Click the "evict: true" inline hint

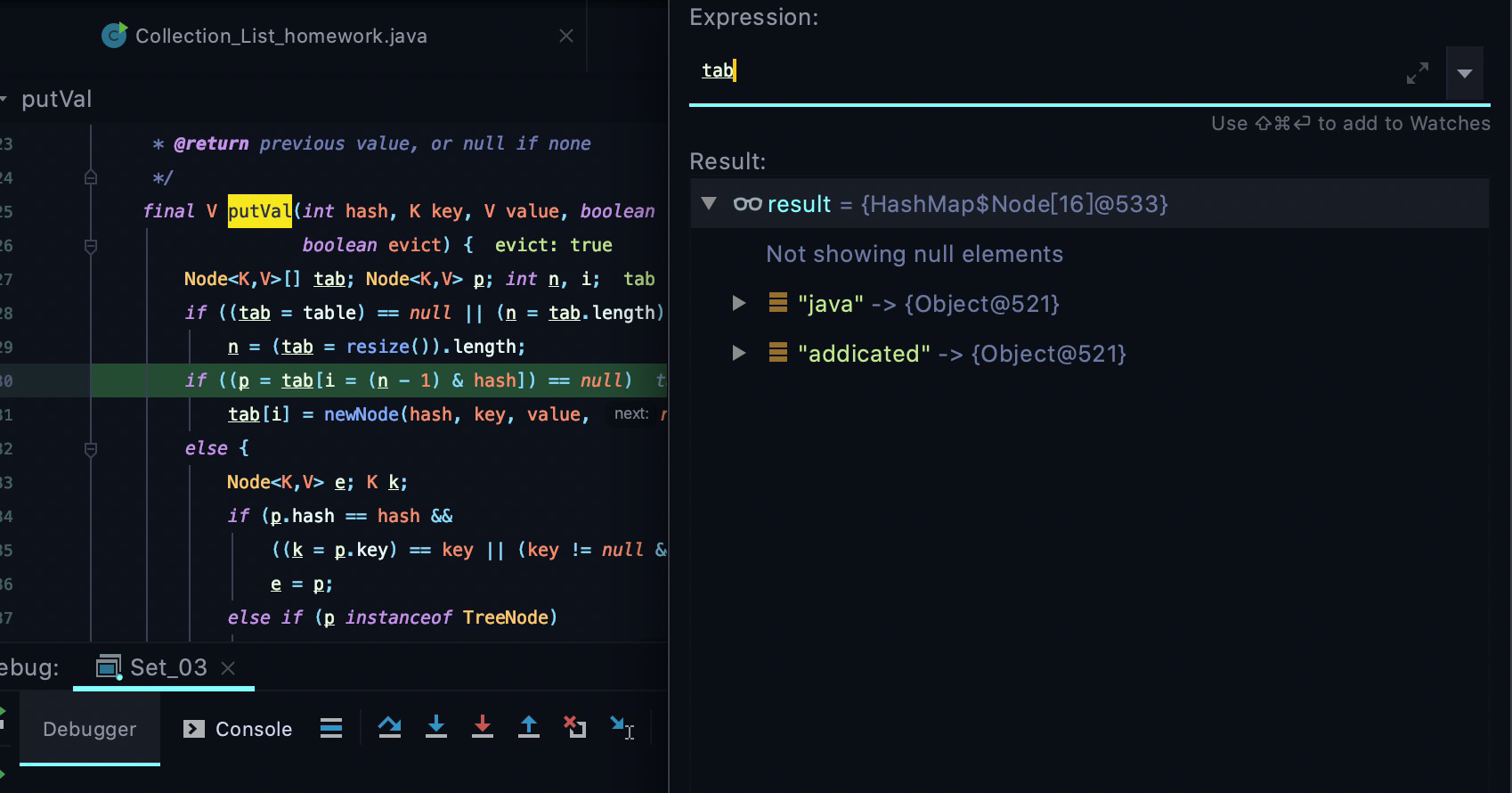[554, 245]
